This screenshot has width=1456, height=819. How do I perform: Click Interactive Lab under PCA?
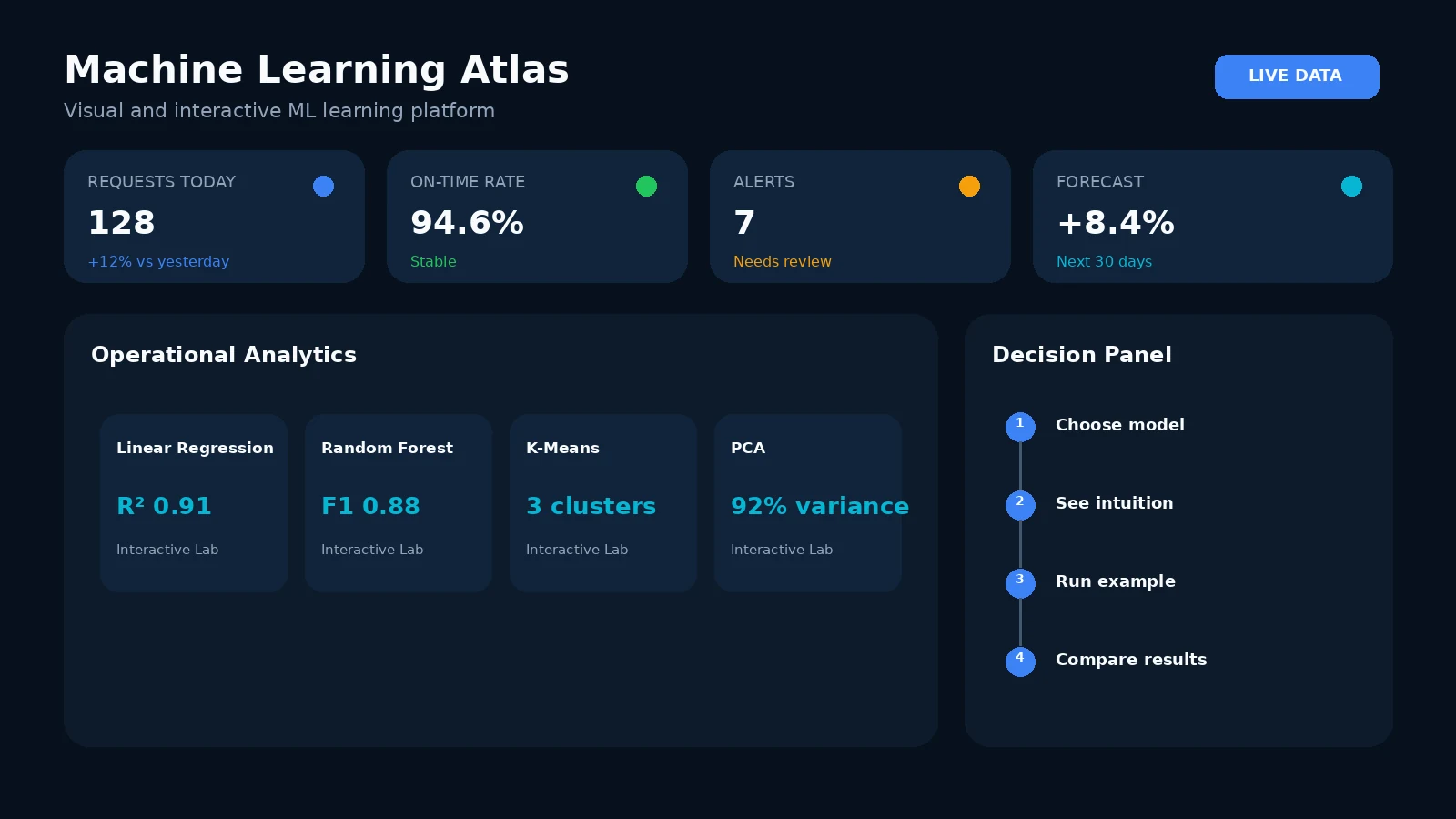click(x=782, y=550)
